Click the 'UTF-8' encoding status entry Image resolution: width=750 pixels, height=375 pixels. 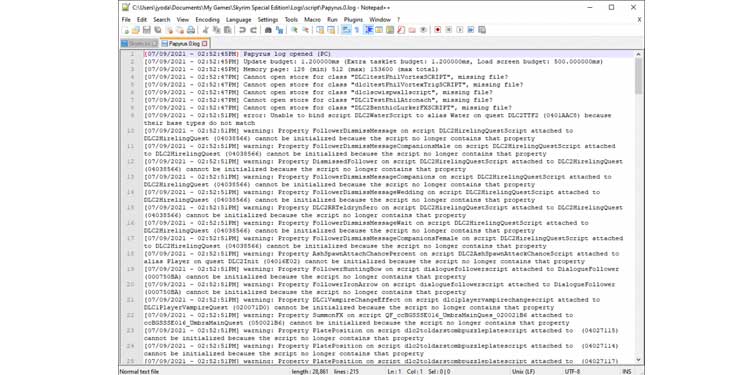coord(573,371)
